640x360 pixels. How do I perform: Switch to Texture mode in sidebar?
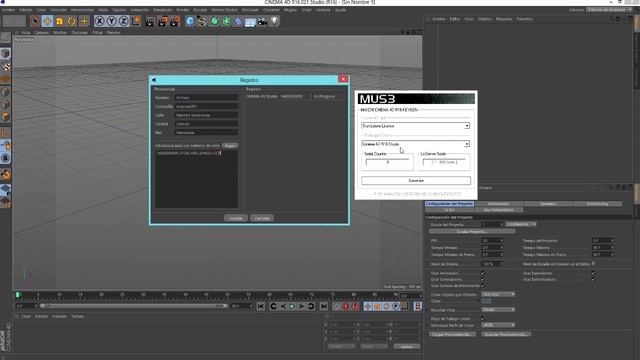click(5, 66)
